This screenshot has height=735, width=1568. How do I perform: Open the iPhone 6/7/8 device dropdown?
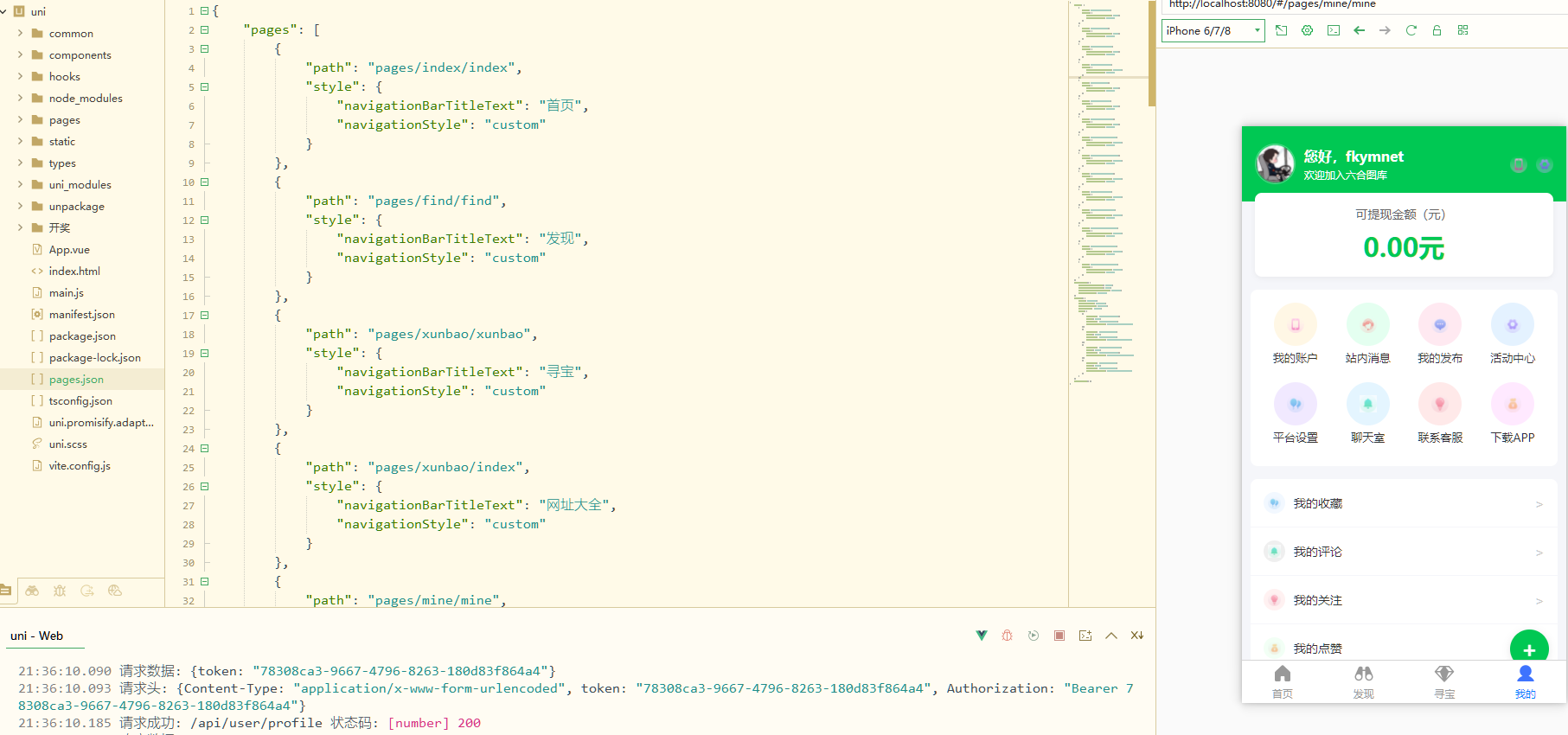(1213, 30)
